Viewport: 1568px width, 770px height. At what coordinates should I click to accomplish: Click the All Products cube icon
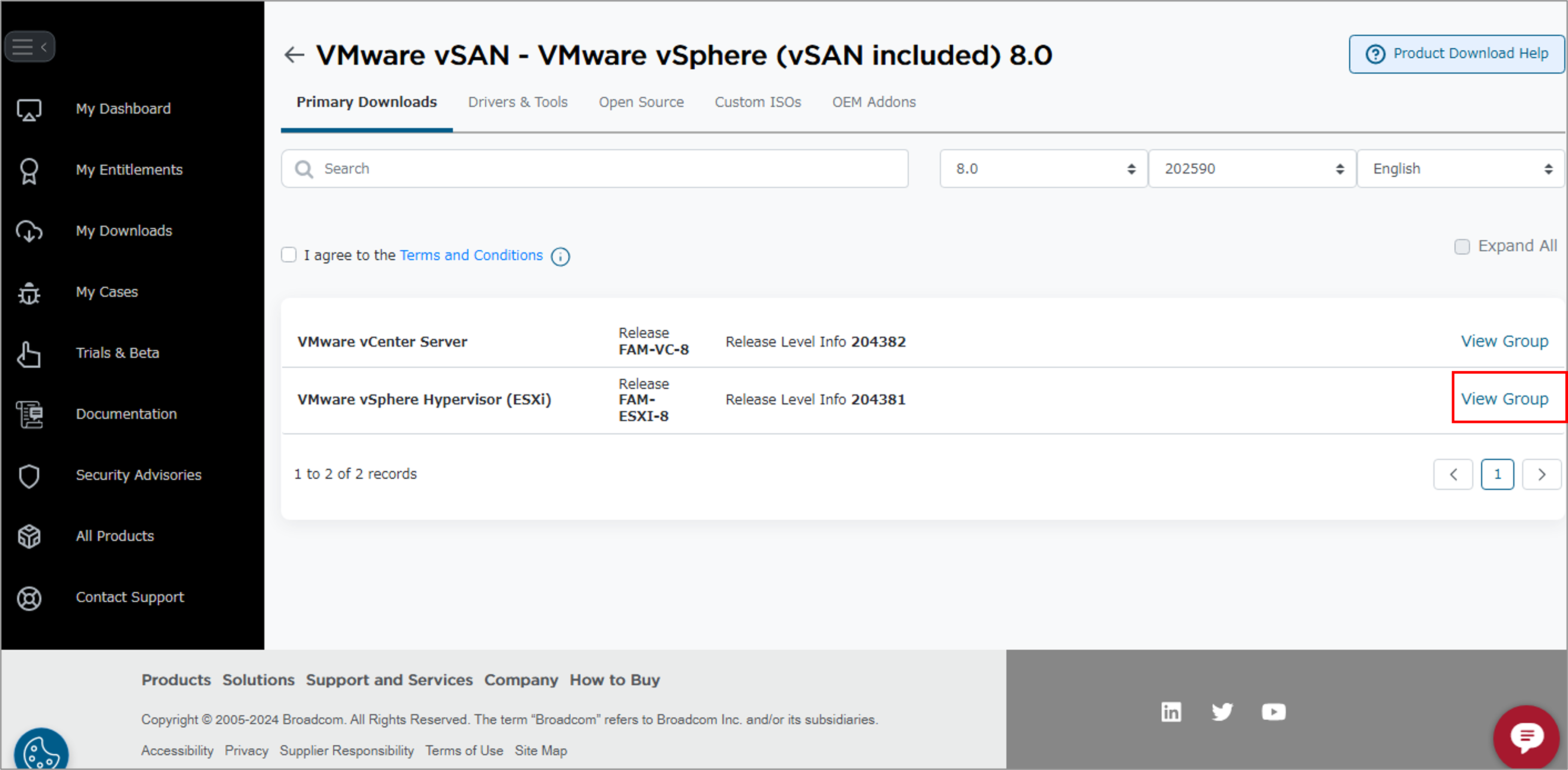coord(29,538)
